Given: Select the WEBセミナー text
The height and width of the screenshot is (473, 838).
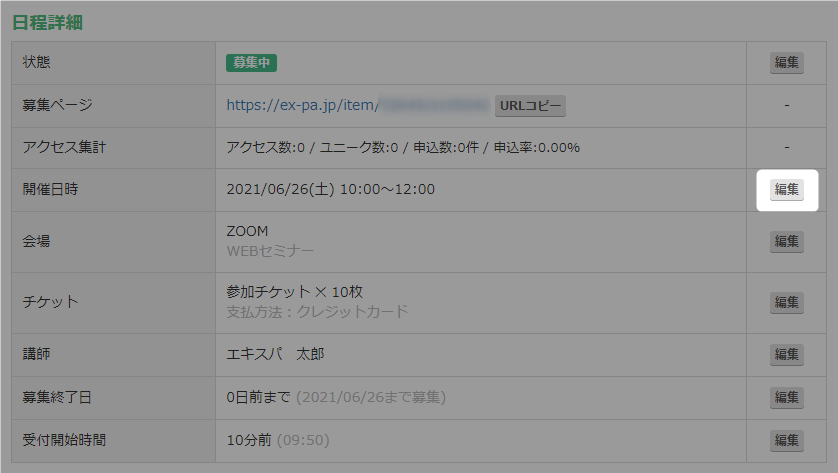Looking at the screenshot, I should 270,251.
